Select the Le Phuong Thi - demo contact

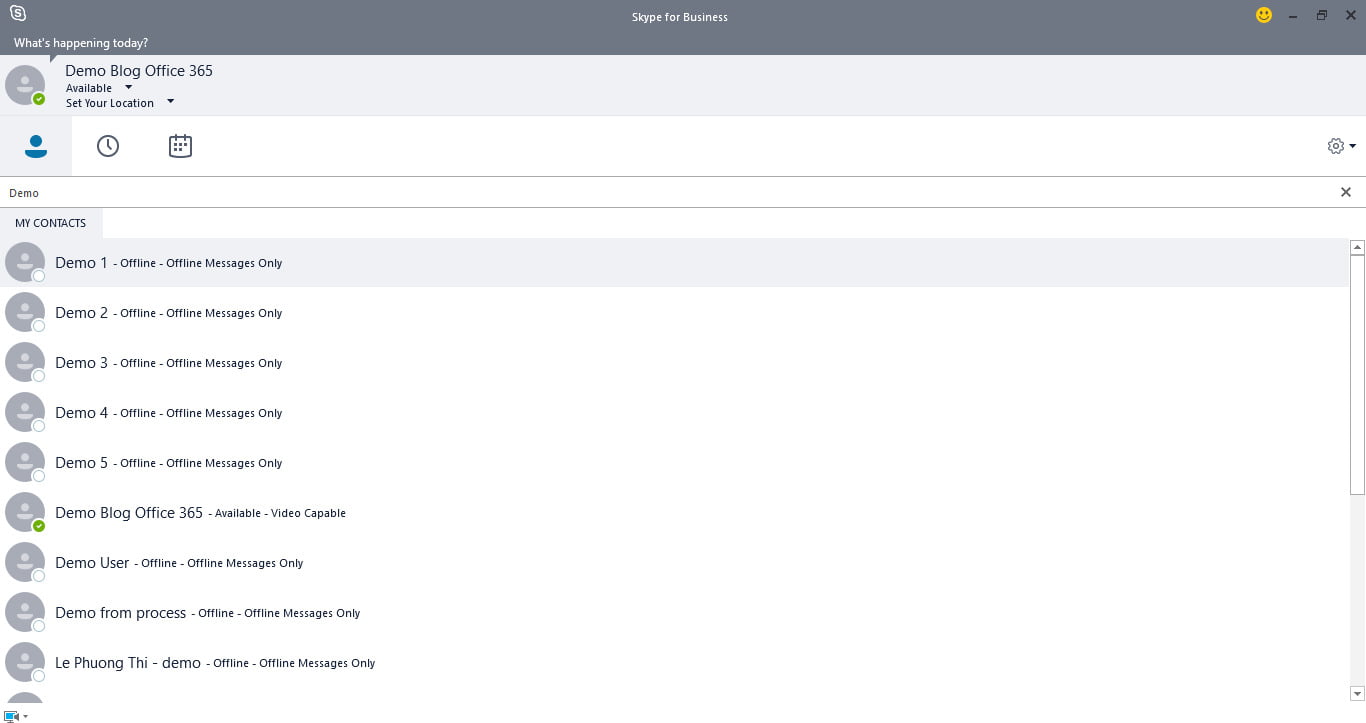click(x=674, y=663)
